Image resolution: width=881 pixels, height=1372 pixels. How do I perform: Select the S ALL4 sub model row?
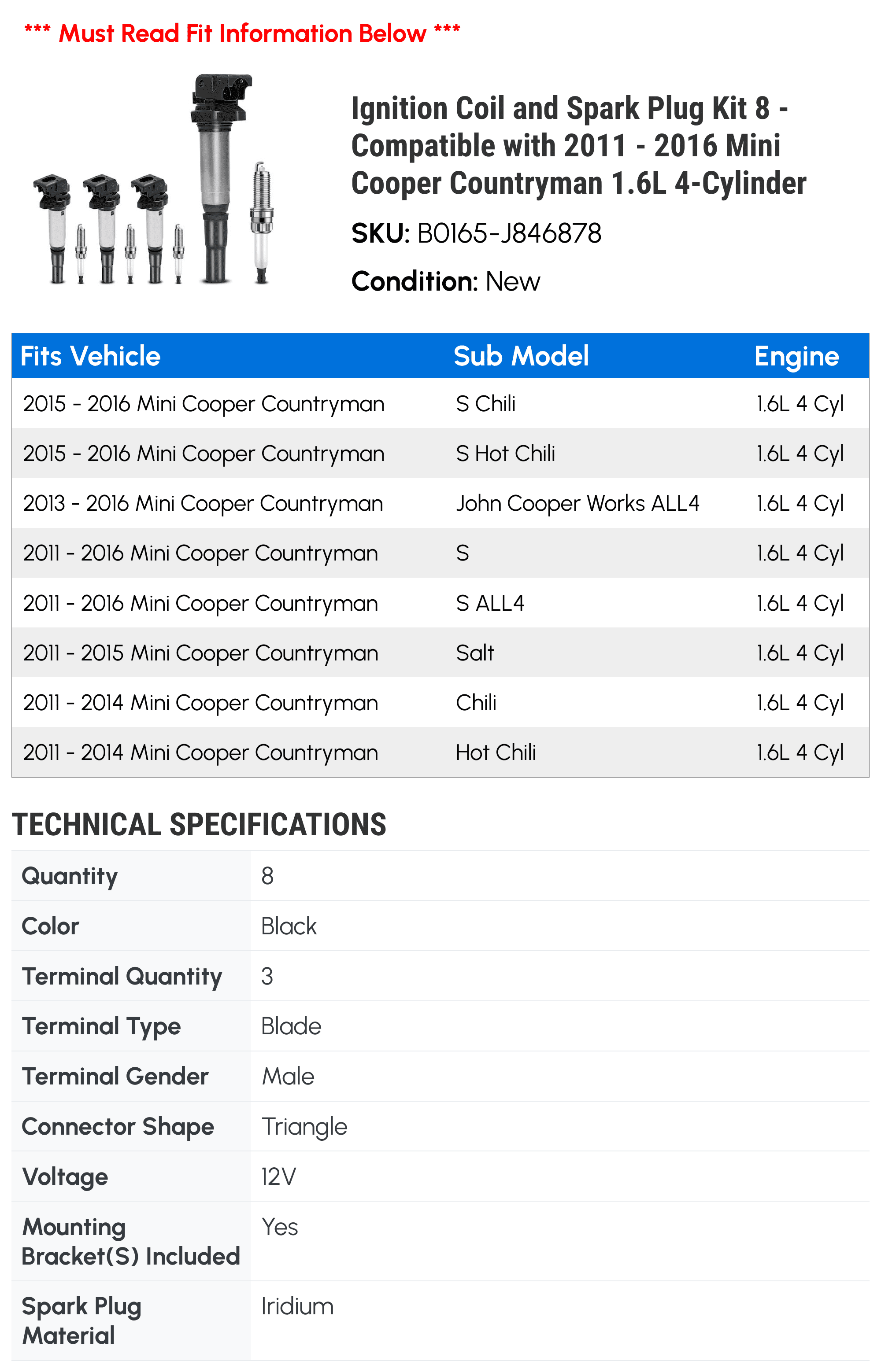(440, 603)
